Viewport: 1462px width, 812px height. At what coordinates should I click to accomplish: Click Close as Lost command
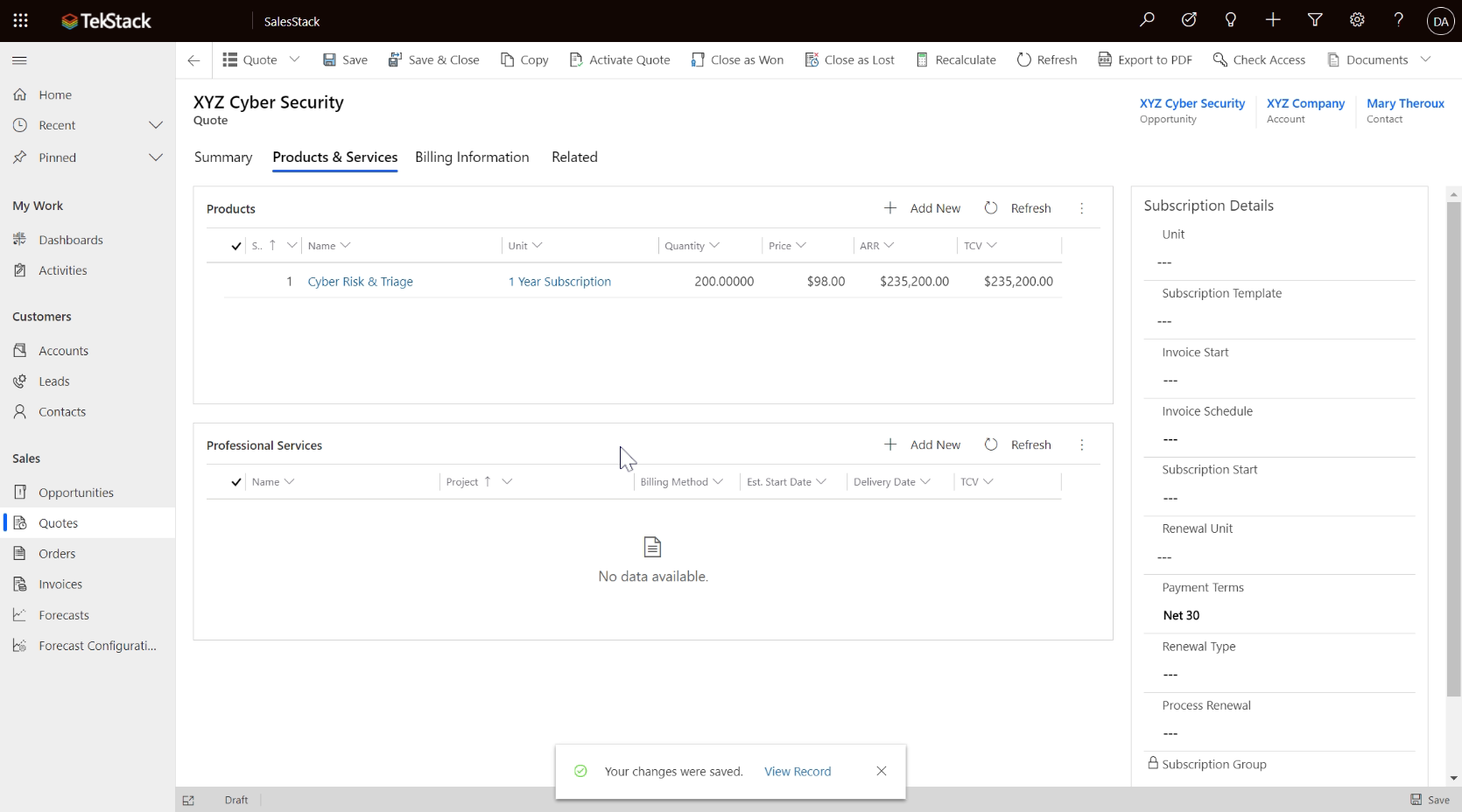[x=849, y=59]
